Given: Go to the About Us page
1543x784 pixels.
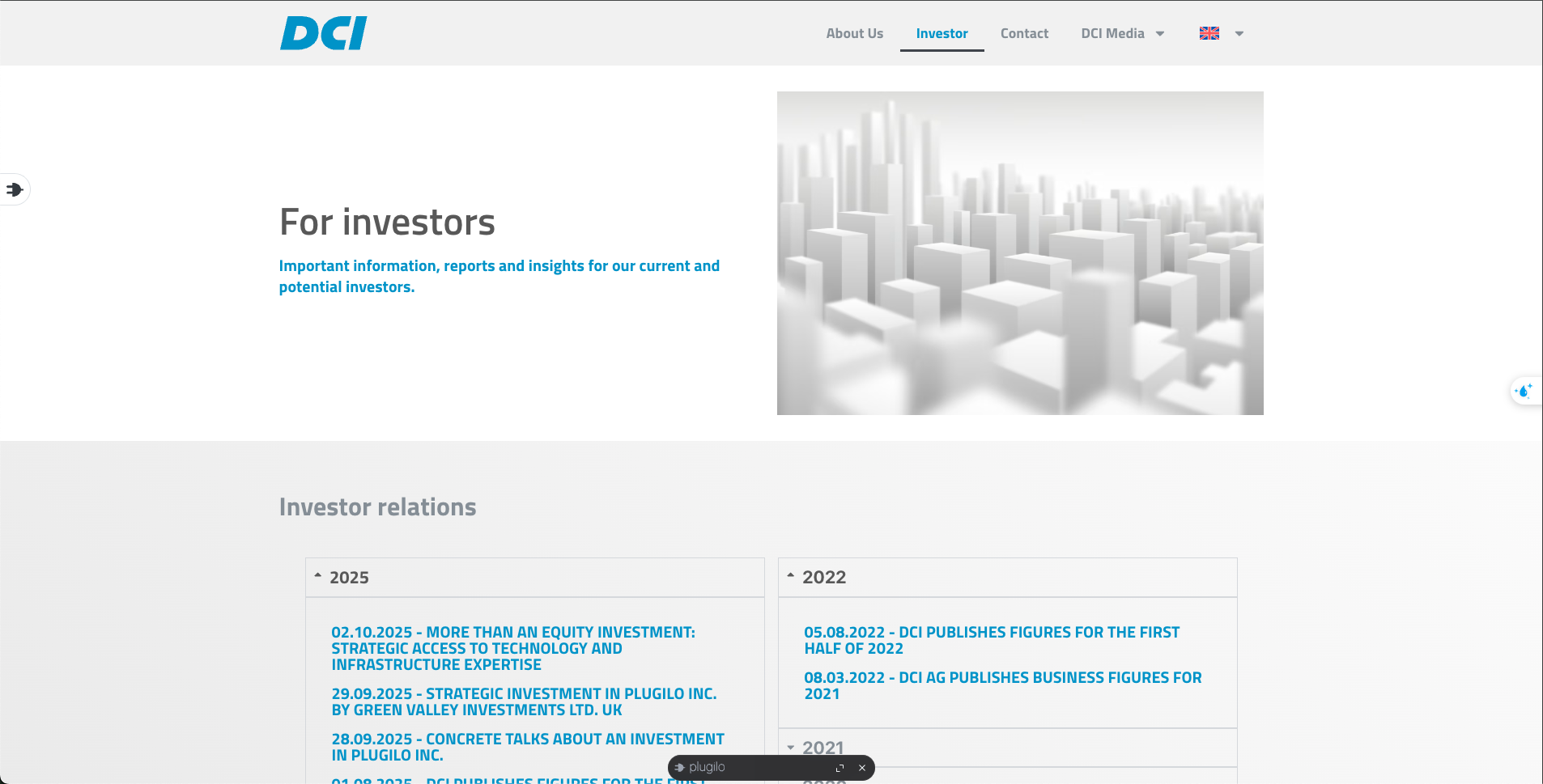Looking at the screenshot, I should [x=854, y=33].
